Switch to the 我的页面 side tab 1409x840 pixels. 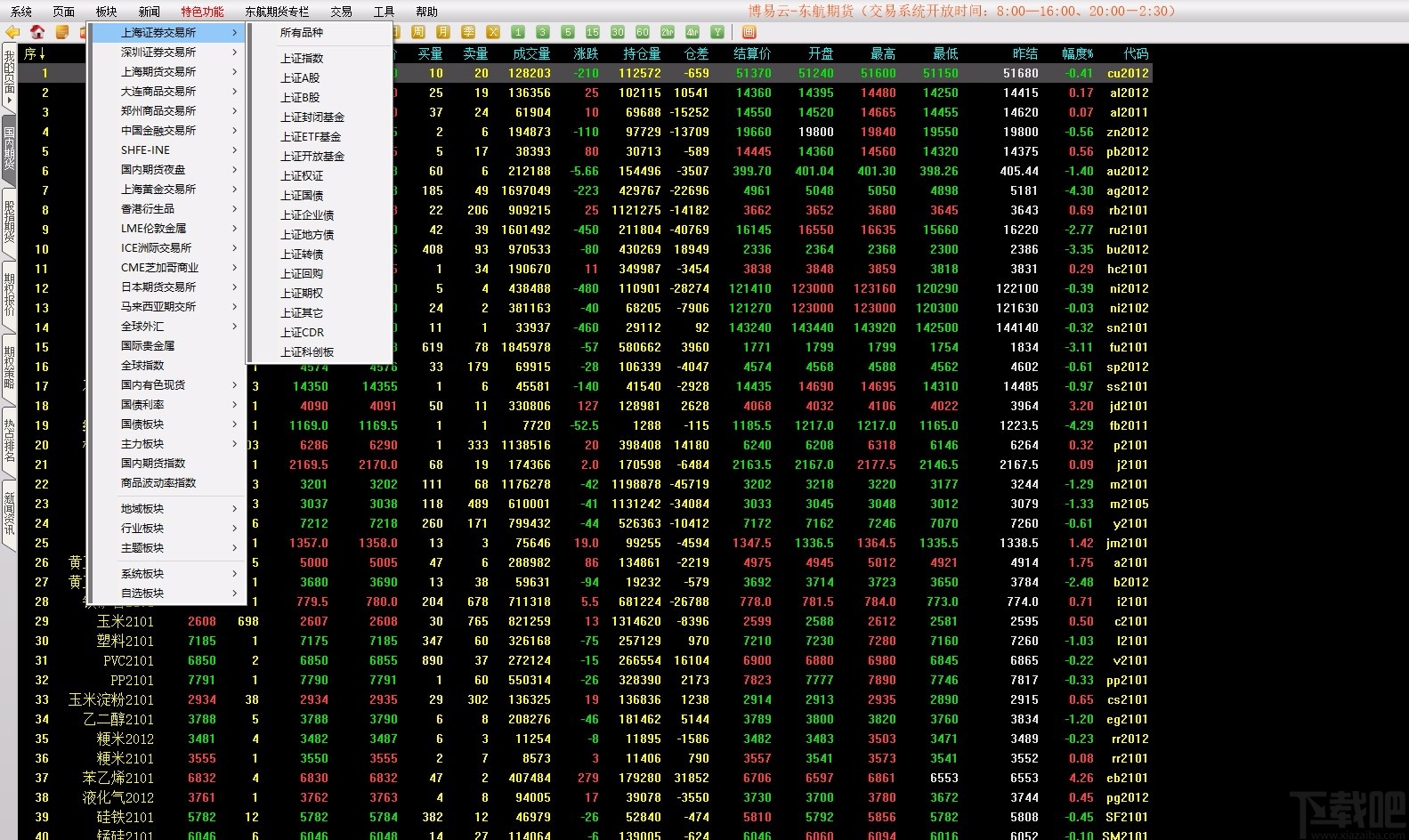(9, 77)
